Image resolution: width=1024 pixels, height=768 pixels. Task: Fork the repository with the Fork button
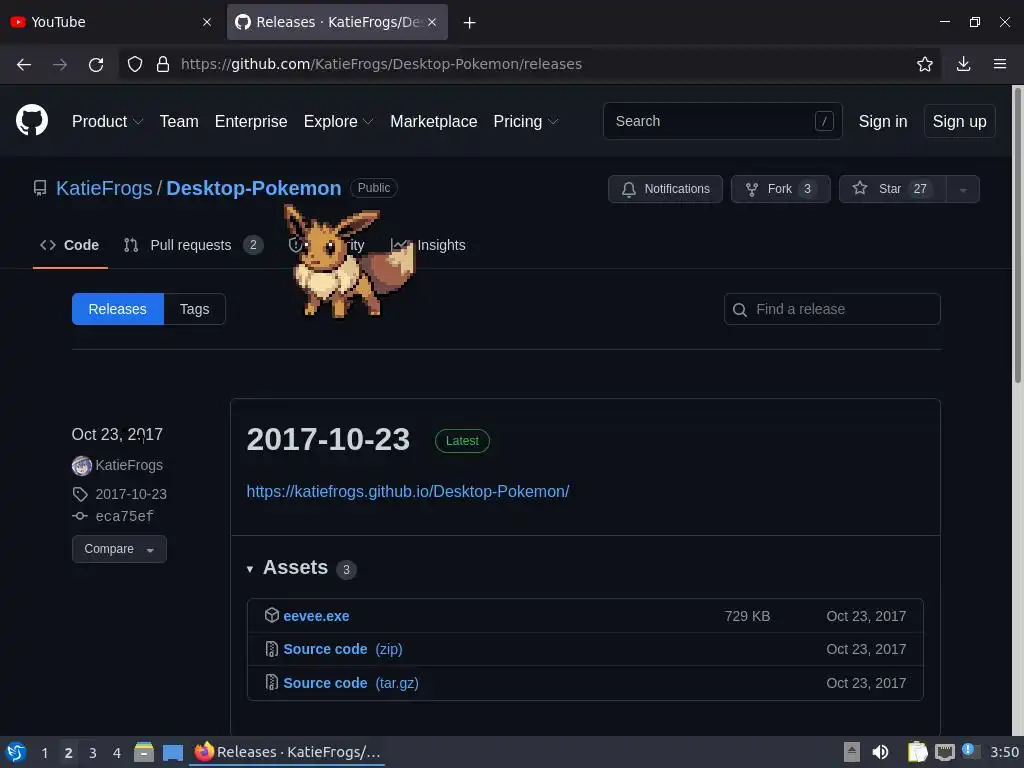pyautogui.click(x=780, y=189)
